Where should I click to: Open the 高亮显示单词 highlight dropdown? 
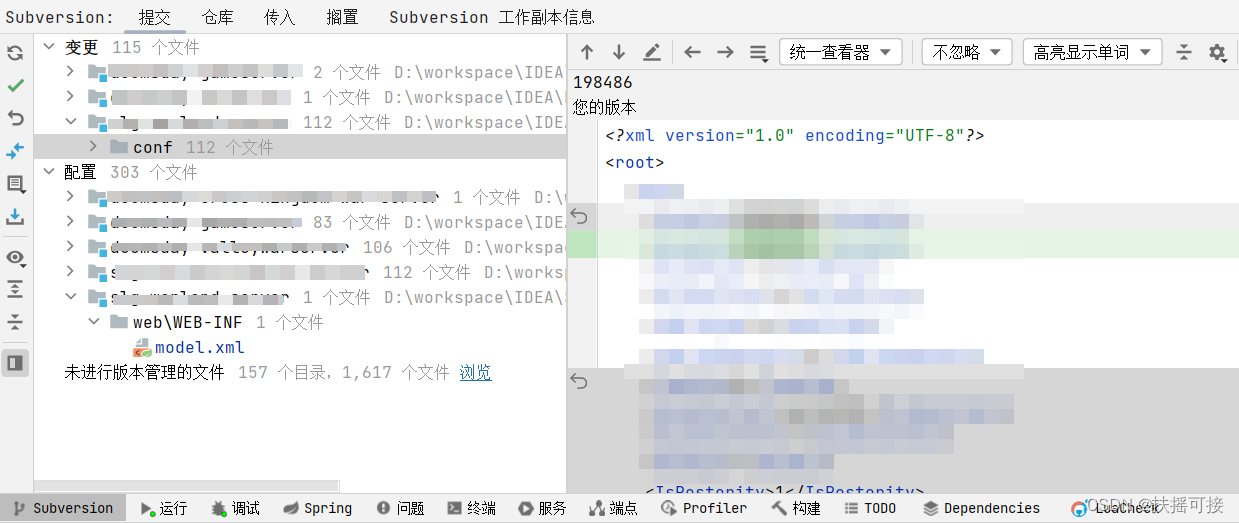point(1092,52)
